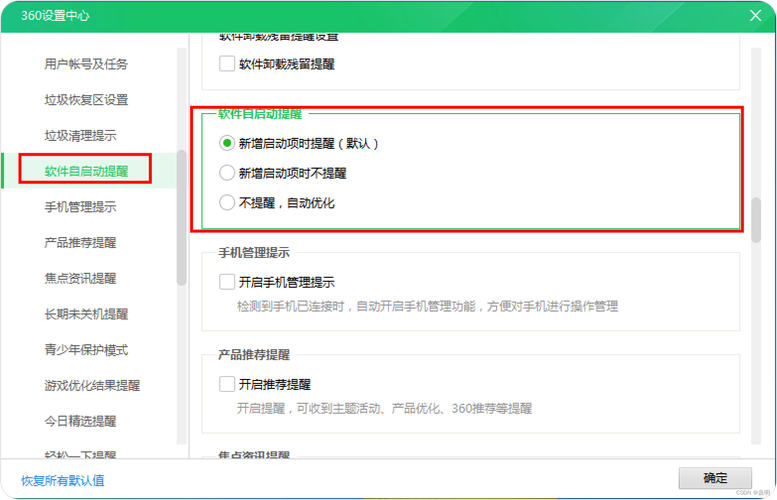
Task: Select 新增启动项时不提醒 radio option
Action: click(x=227, y=173)
